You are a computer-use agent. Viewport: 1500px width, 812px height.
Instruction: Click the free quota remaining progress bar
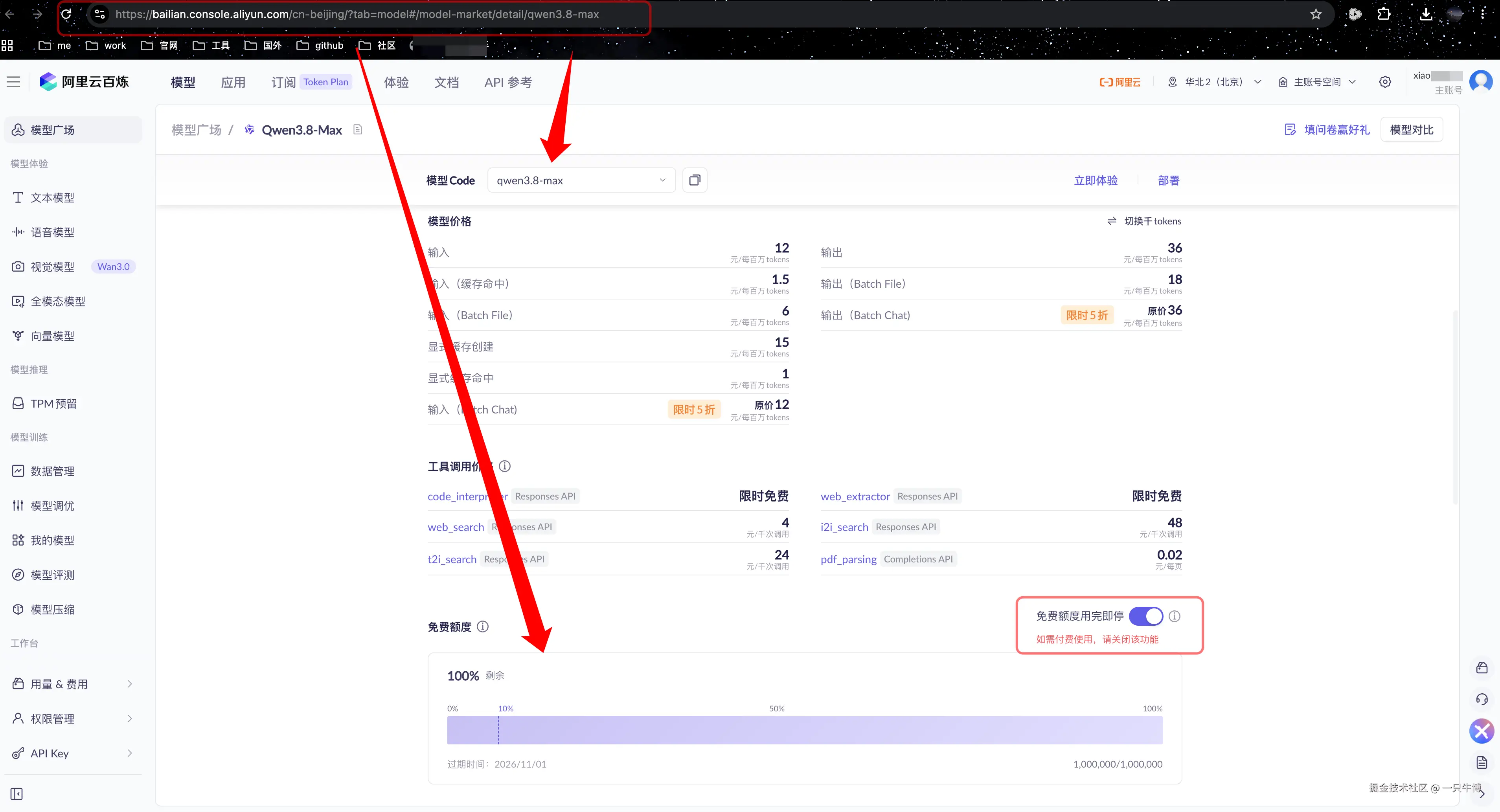[805, 730]
